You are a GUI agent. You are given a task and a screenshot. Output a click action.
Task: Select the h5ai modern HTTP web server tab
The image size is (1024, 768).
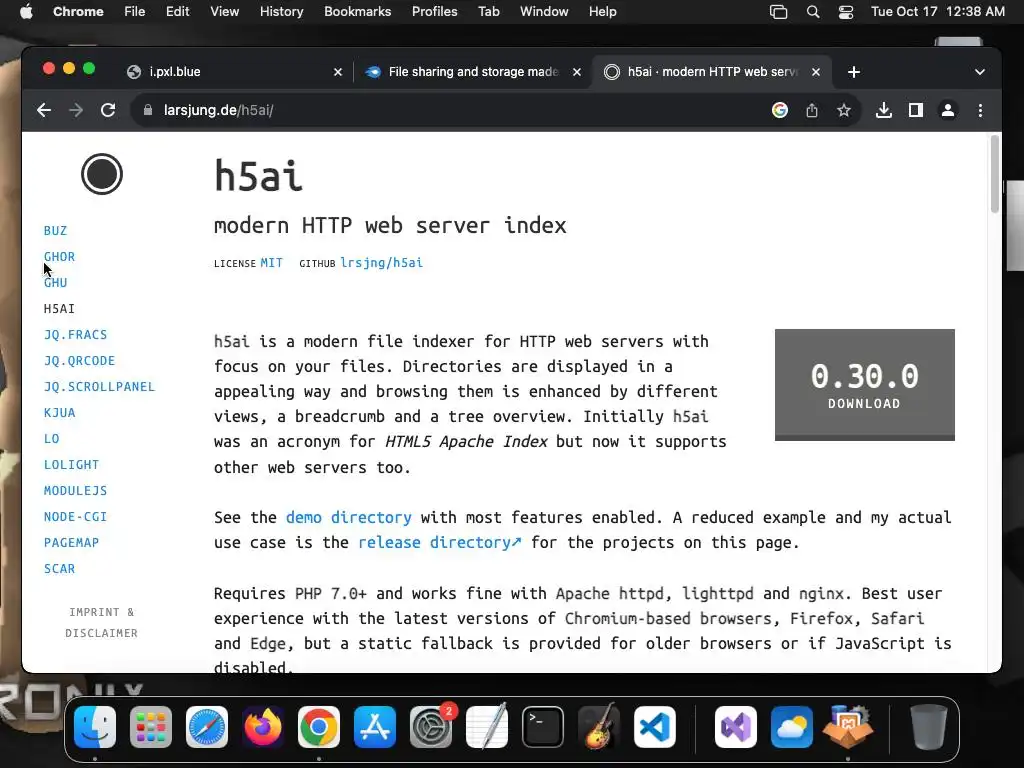click(x=712, y=72)
